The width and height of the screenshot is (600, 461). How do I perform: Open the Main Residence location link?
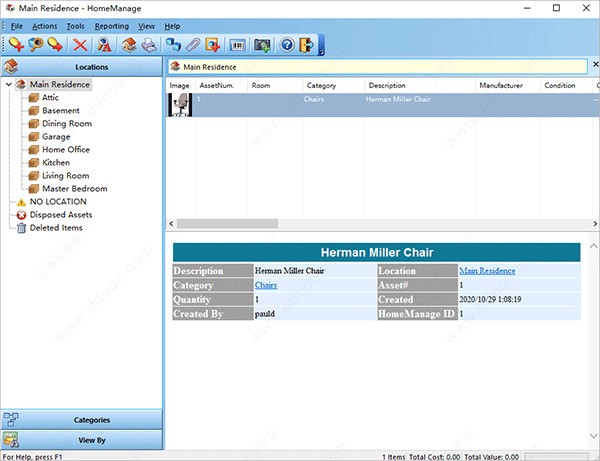tap(487, 271)
